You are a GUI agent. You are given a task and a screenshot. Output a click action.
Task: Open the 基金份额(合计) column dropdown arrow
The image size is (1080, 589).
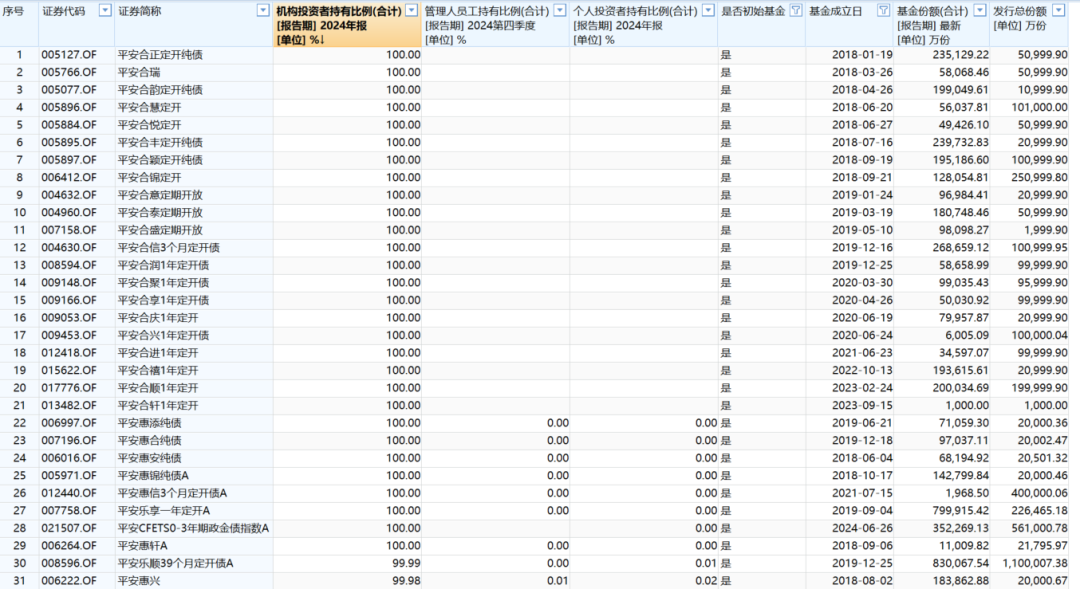pos(979,10)
